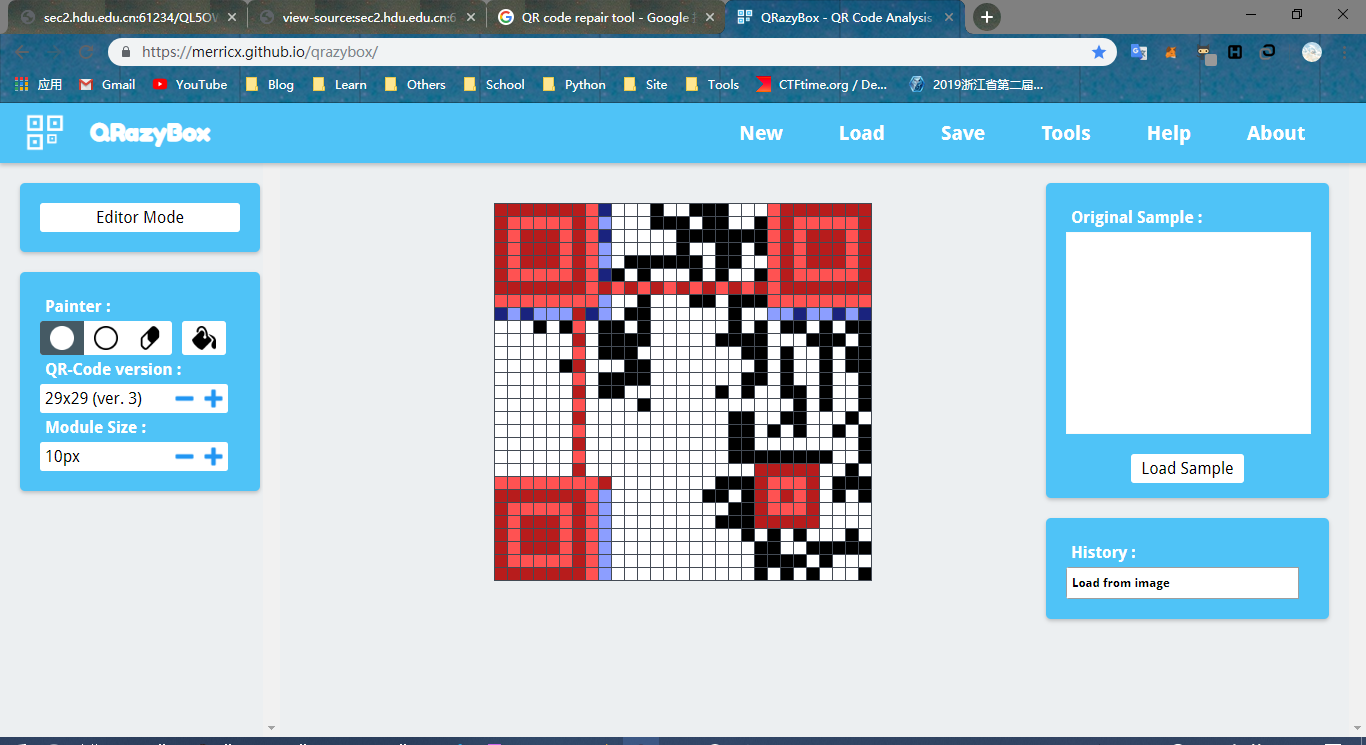This screenshot has width=1366, height=745.
Task: Open the Blog bookmark folder
Action: 269,85
